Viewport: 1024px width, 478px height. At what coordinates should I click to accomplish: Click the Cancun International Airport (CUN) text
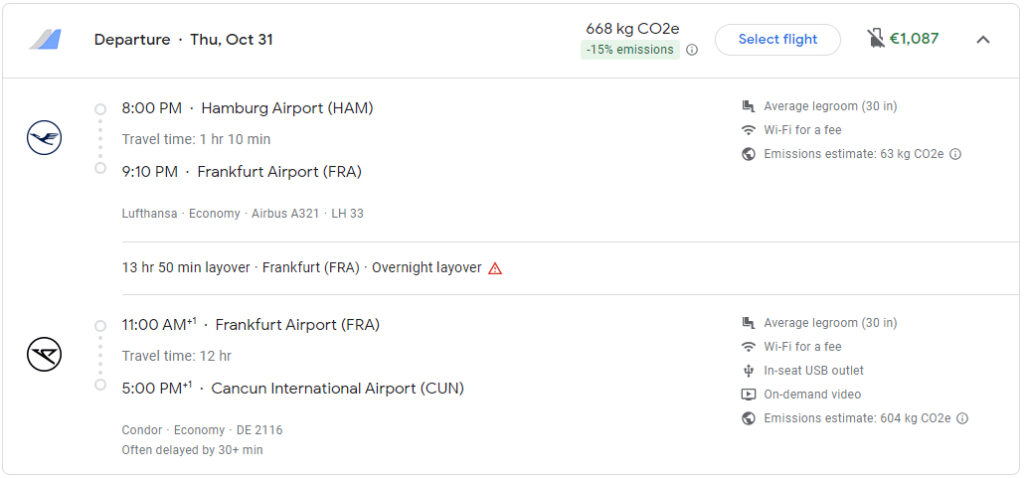click(338, 388)
